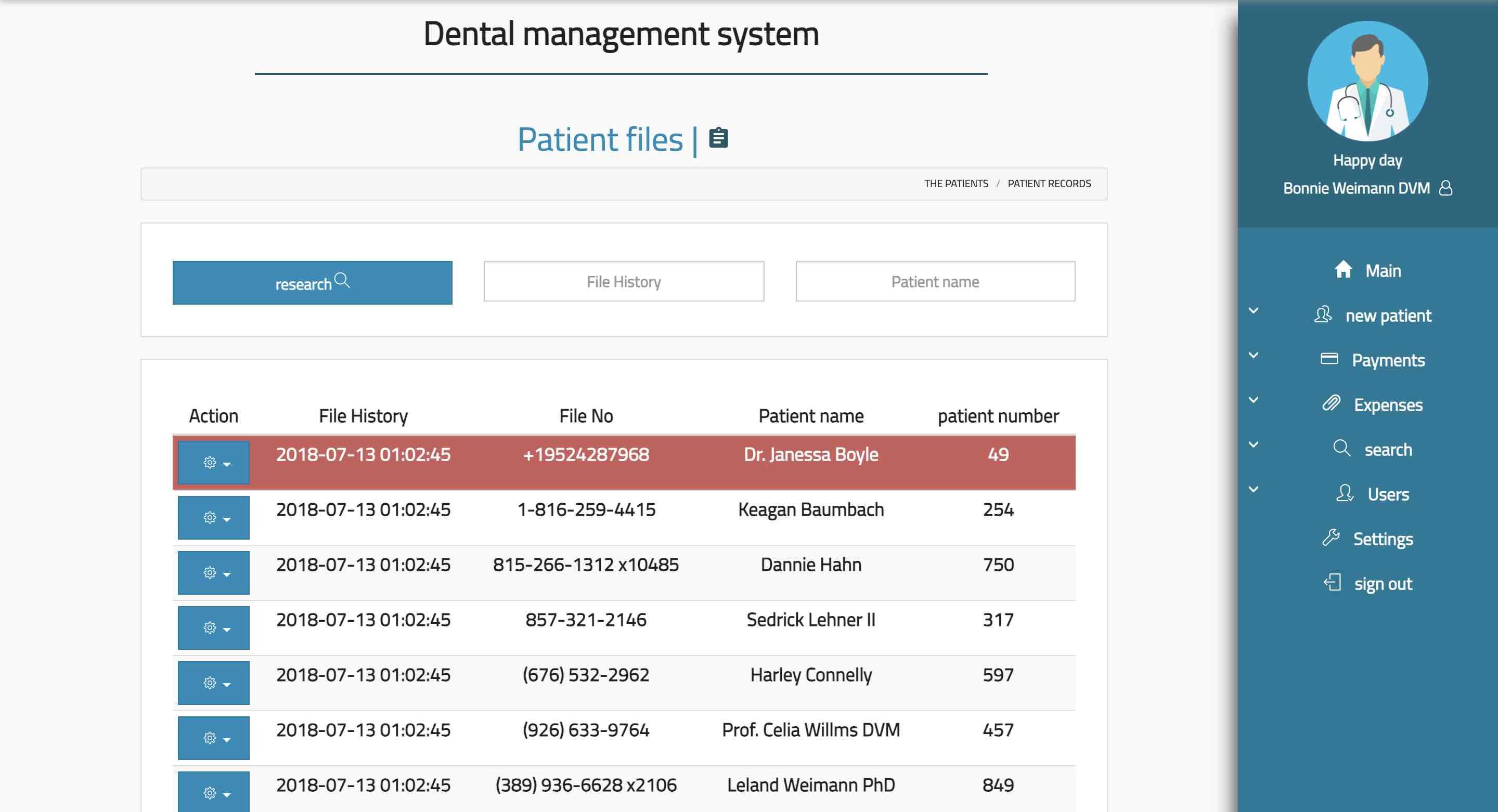Open action dropdown for Dannie Hahn
Image resolution: width=1498 pixels, height=812 pixels.
(213, 572)
